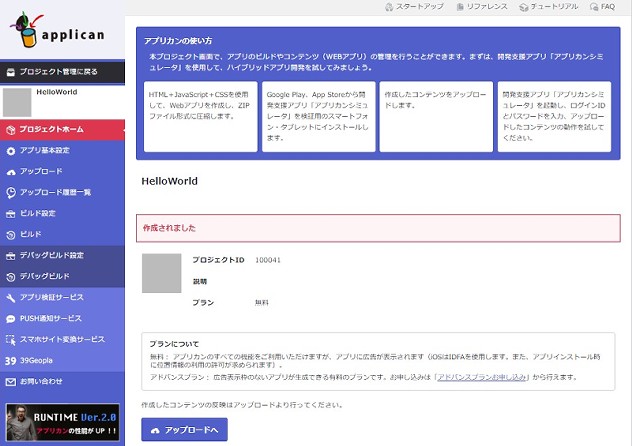Open デバッグビルド menu item
The width and height of the screenshot is (632, 446).
62,276
